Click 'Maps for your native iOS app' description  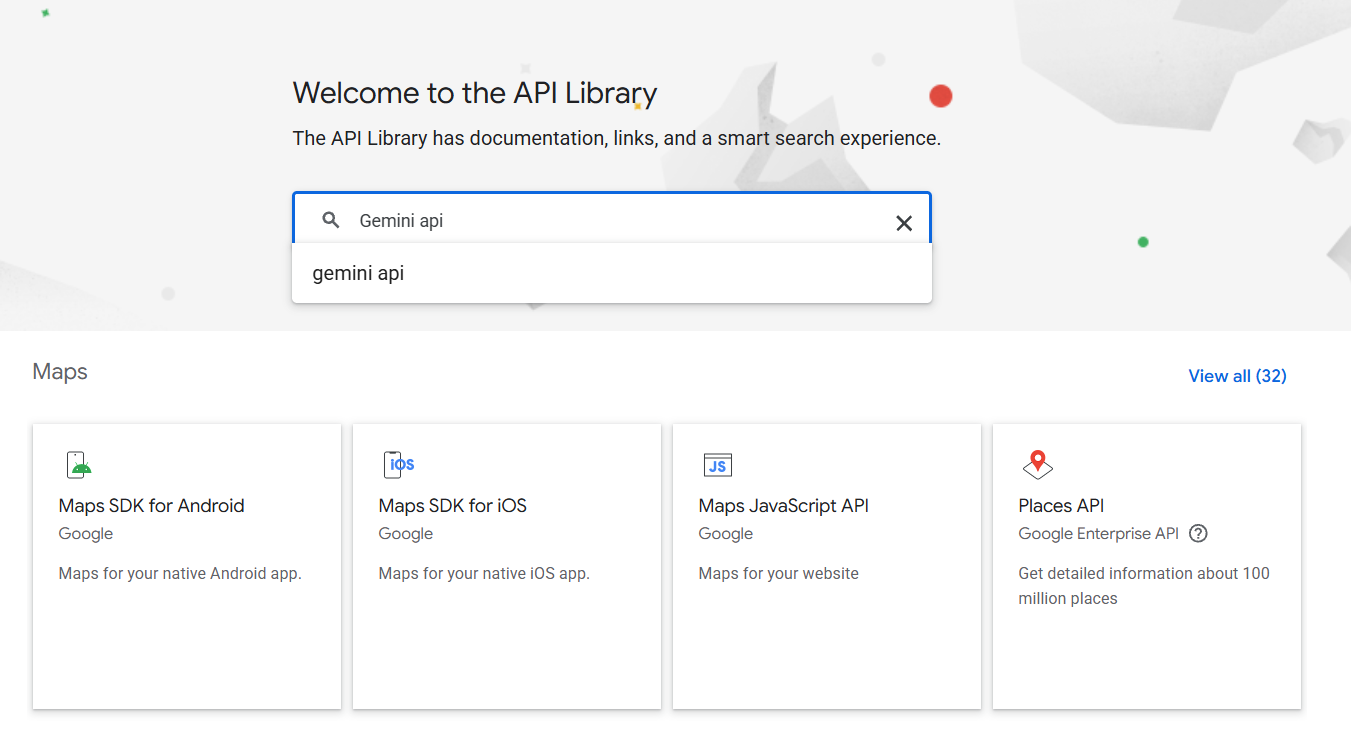point(484,574)
